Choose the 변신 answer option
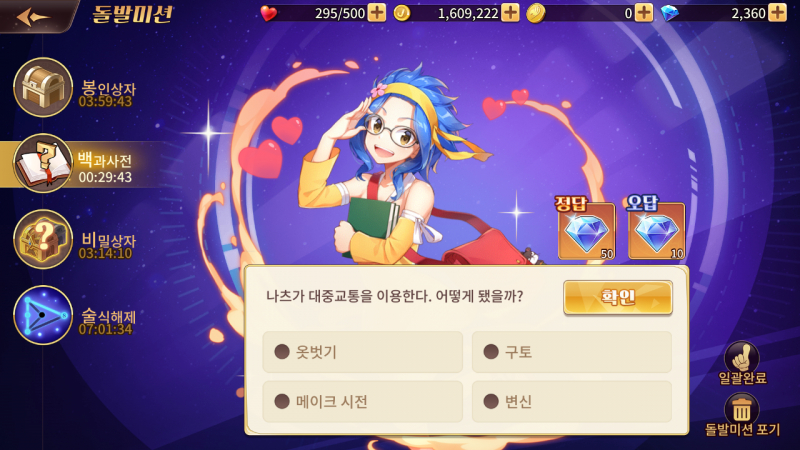 pos(571,402)
